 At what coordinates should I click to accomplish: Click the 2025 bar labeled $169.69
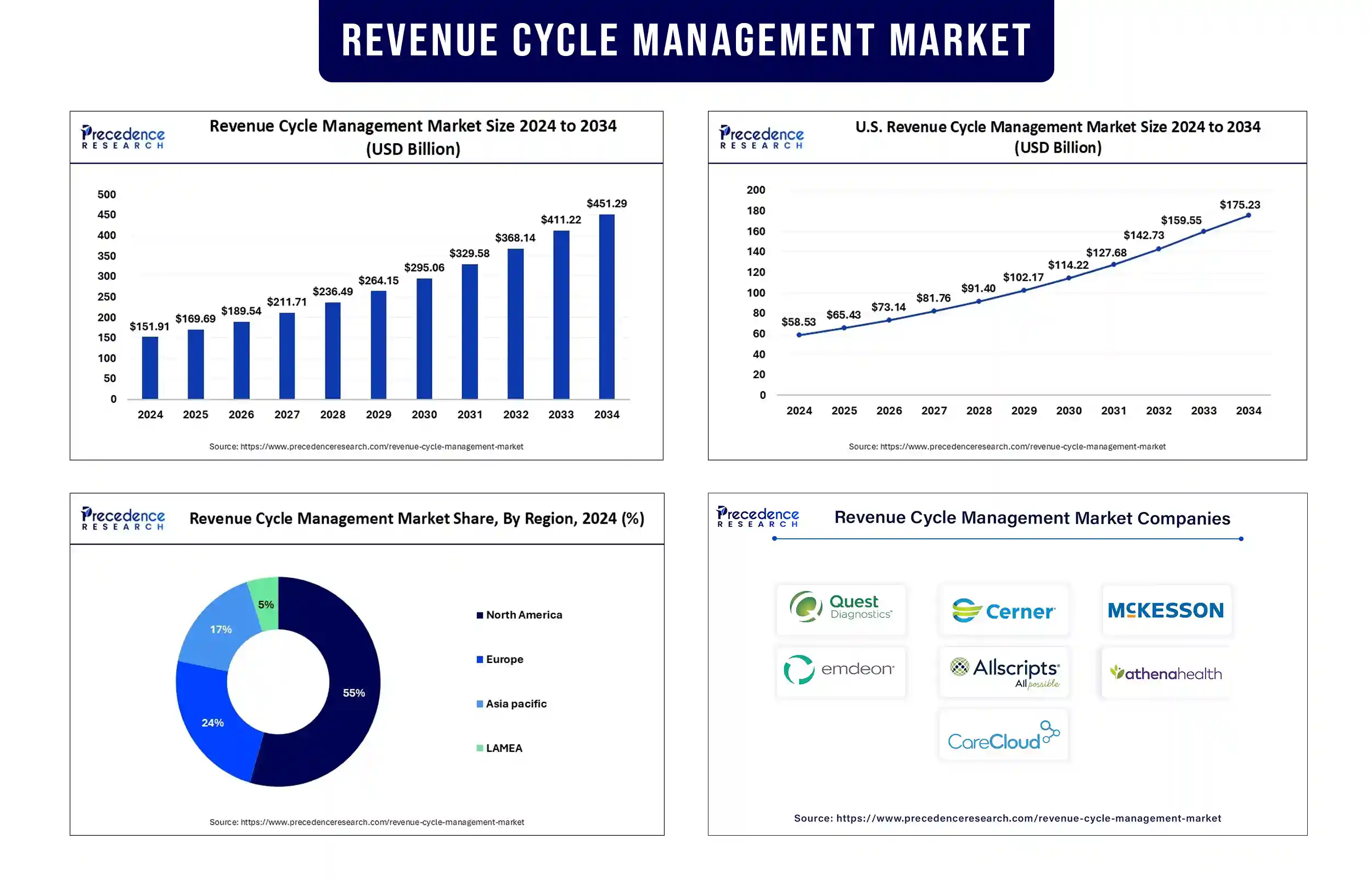click(195, 364)
